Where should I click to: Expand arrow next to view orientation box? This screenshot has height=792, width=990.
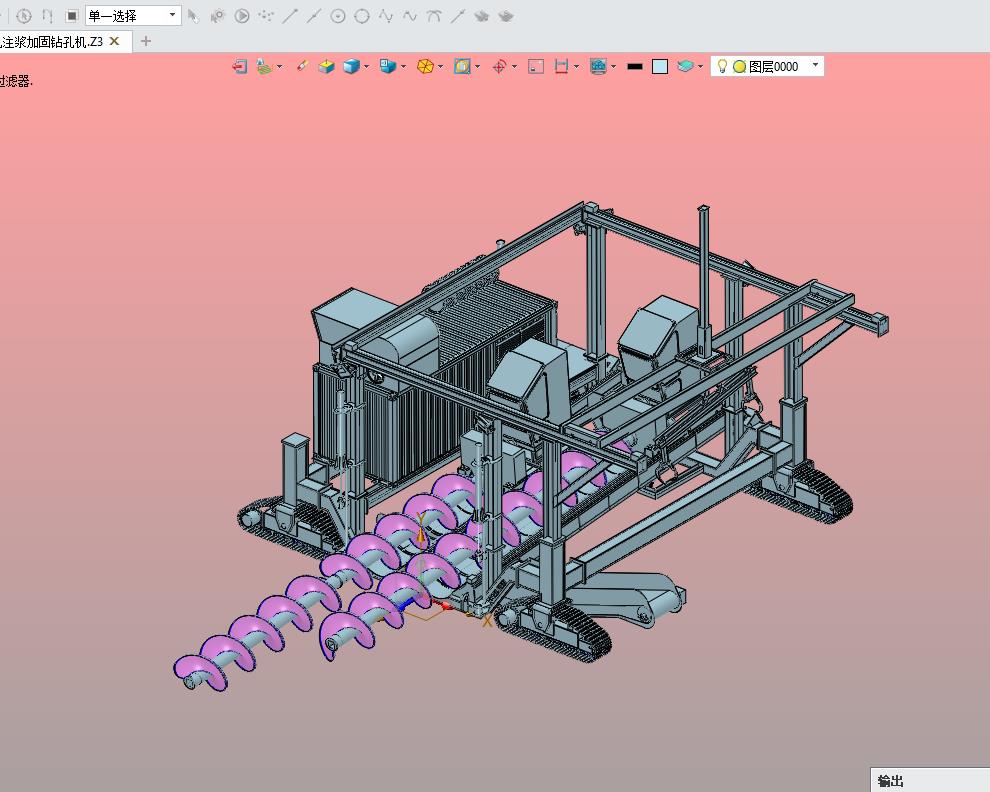pyautogui.click(x=403, y=66)
